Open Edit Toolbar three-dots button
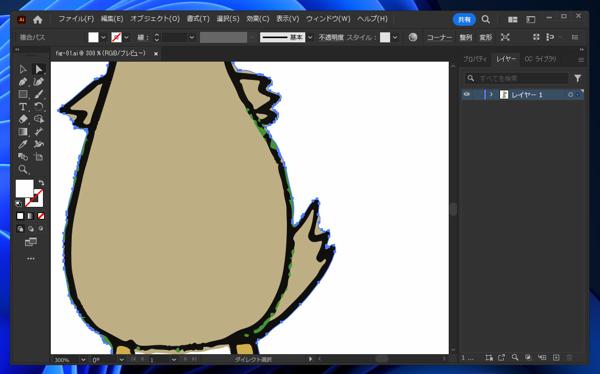 31,259
